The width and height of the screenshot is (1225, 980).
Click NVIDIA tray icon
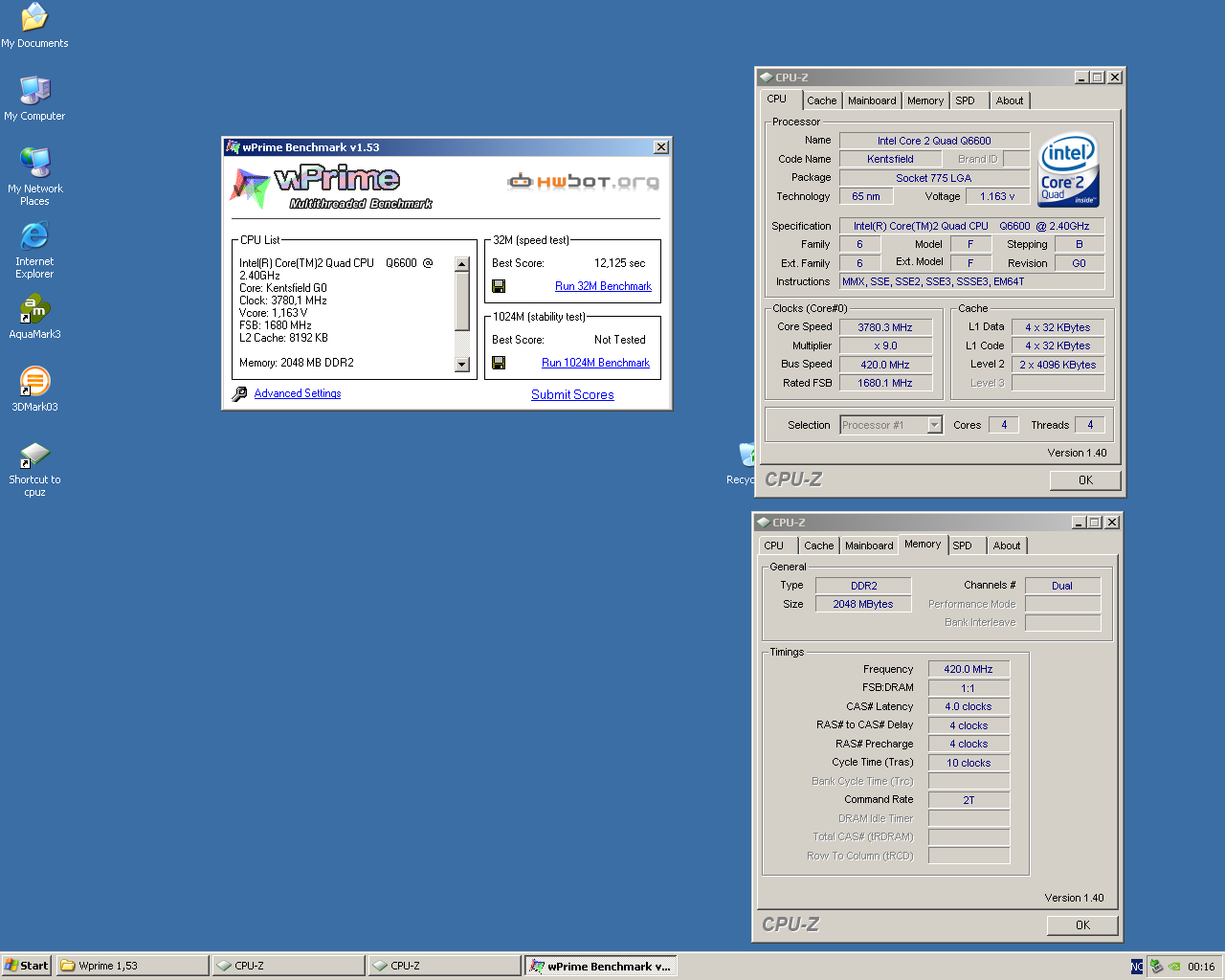tap(1174, 967)
